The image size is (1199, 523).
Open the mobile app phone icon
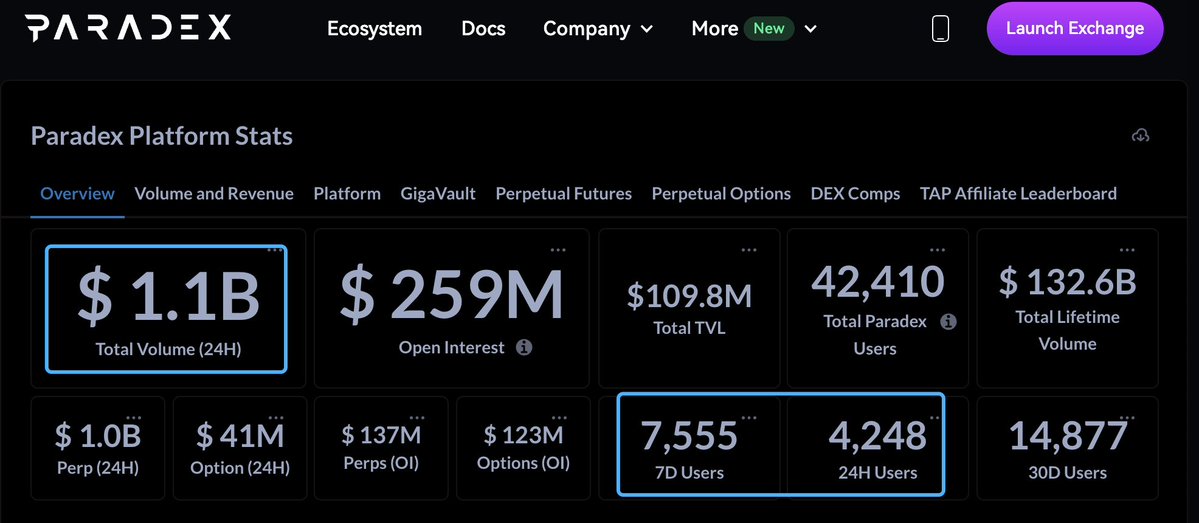click(x=940, y=29)
